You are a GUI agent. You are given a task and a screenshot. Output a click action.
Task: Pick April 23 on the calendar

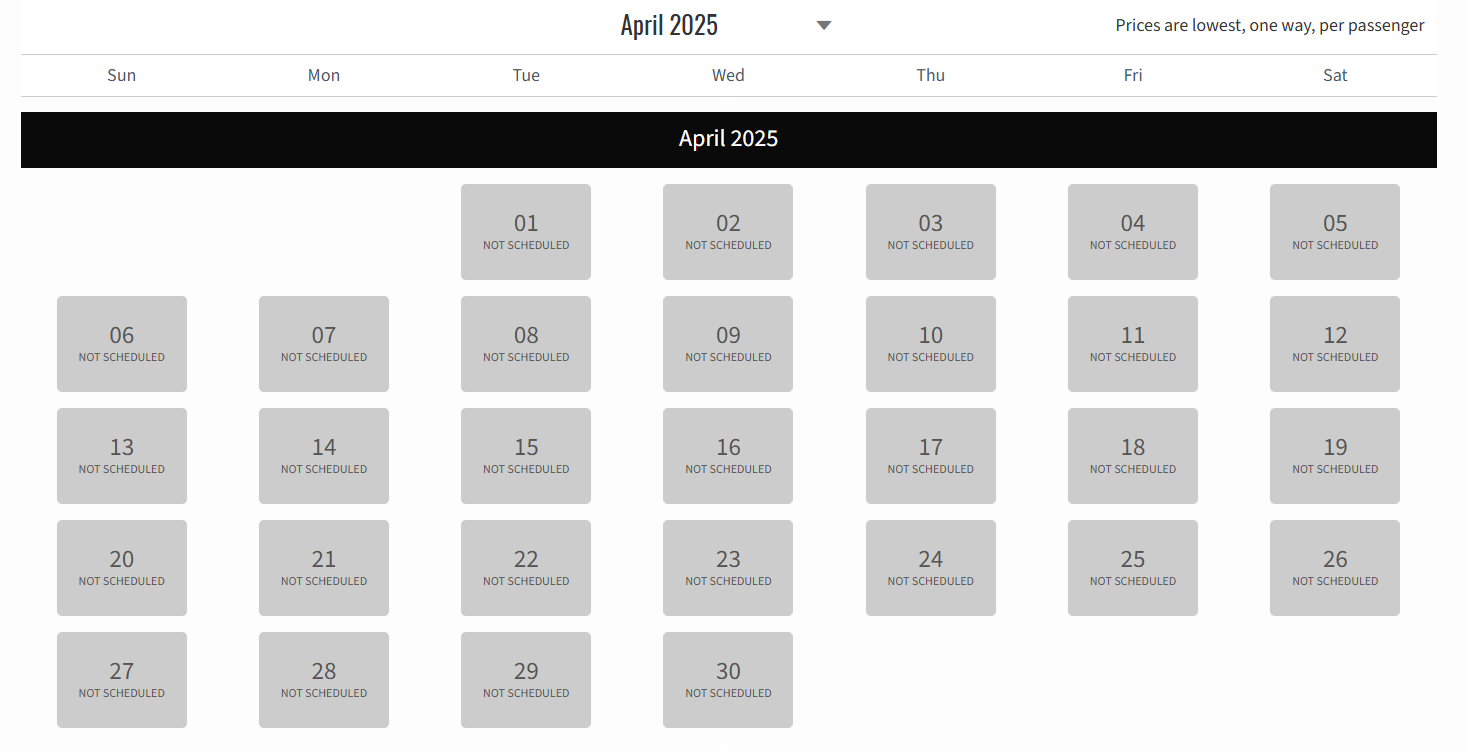click(x=728, y=568)
